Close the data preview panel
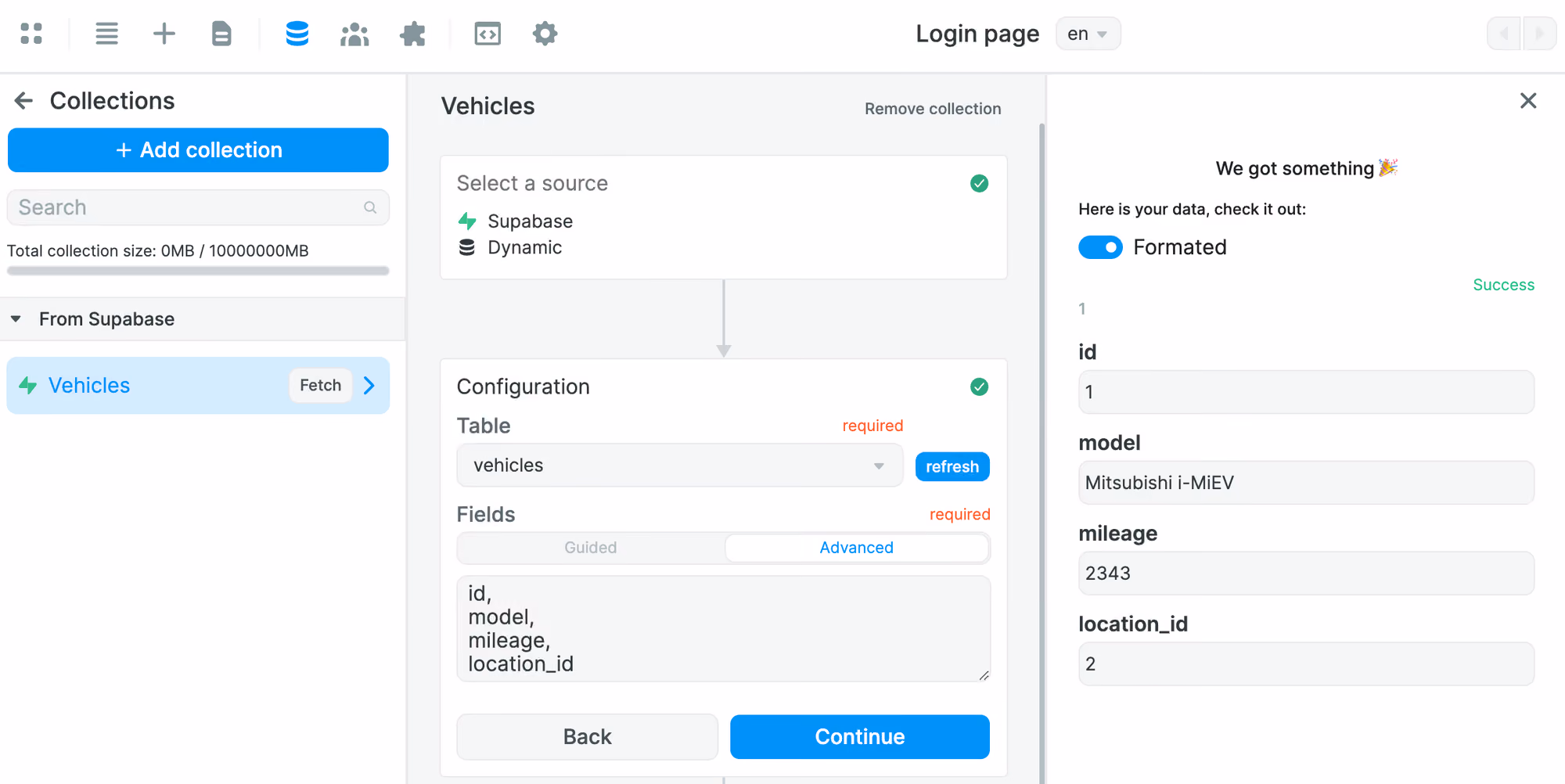This screenshot has height=784, width=1565. coord(1528,100)
